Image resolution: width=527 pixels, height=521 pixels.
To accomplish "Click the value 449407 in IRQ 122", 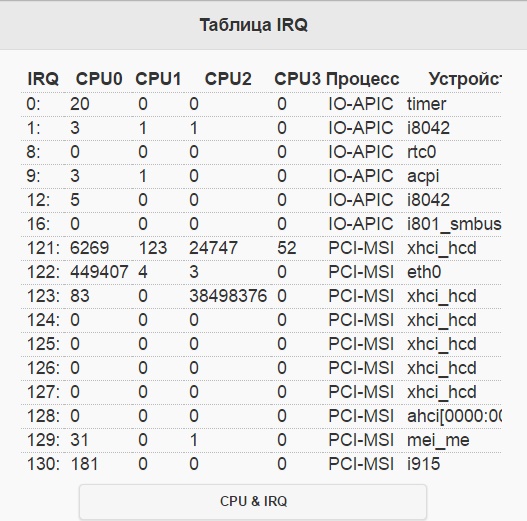I will coord(99,272).
